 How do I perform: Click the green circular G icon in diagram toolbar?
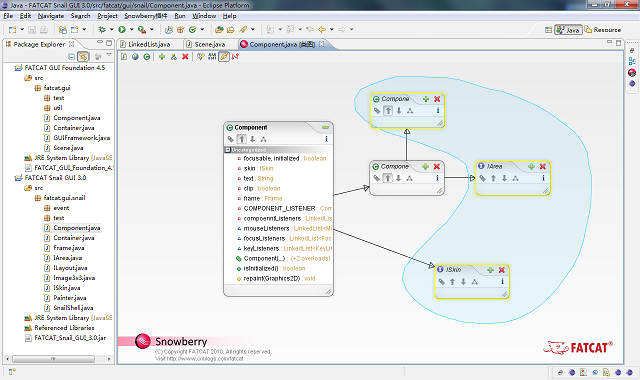(147, 57)
